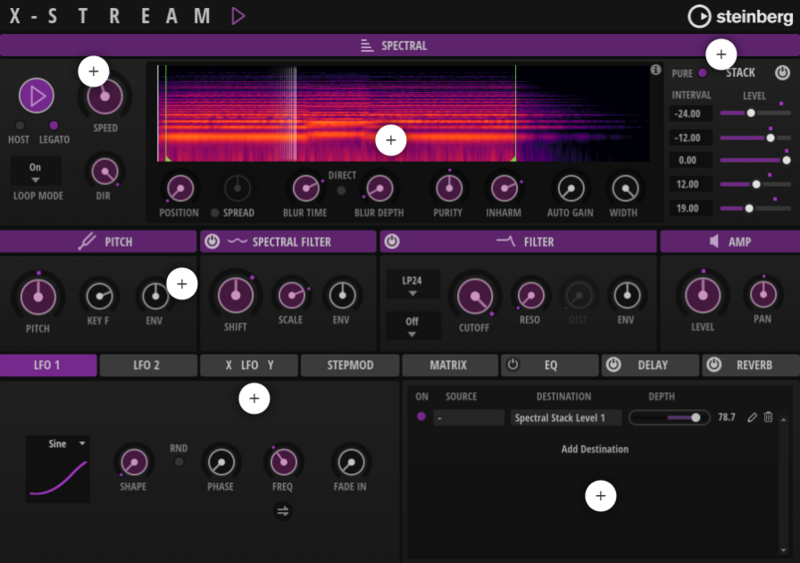Select the EQ tab label
800x563 pixels.
551,365
